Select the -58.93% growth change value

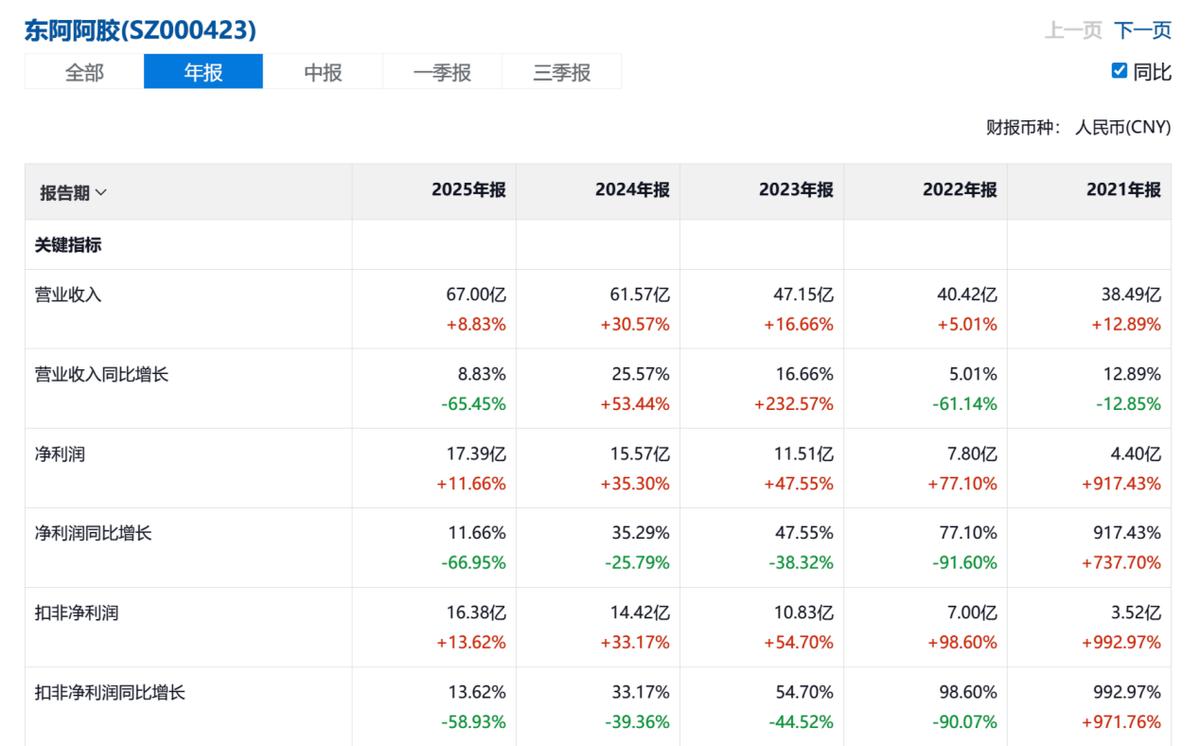point(474,722)
